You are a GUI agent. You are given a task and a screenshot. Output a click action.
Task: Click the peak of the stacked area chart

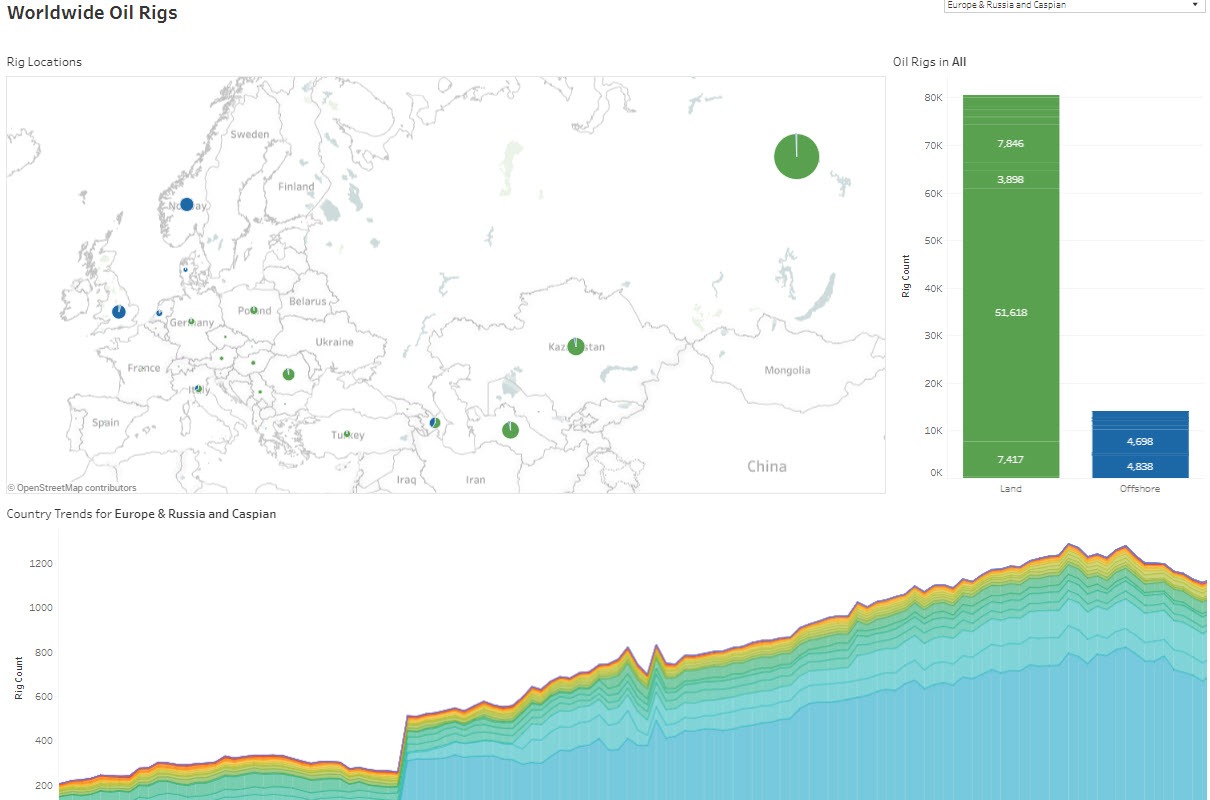[x=1069, y=547]
